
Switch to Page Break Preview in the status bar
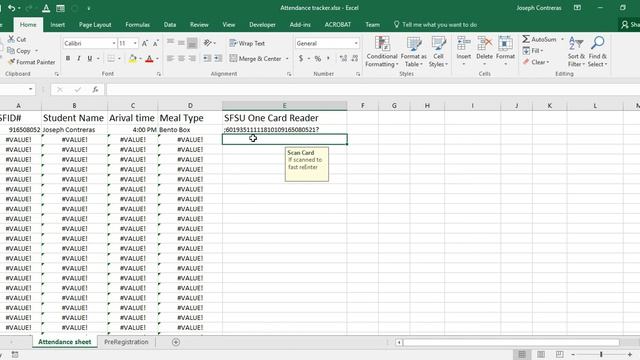pyautogui.click(x=559, y=354)
